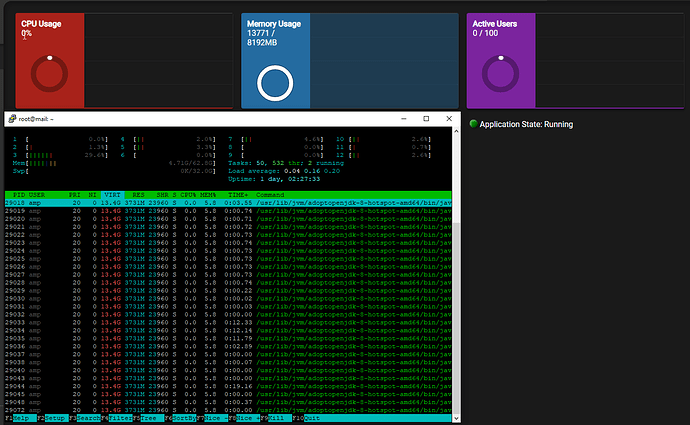Select the Active Users card title

(x=495, y=24)
